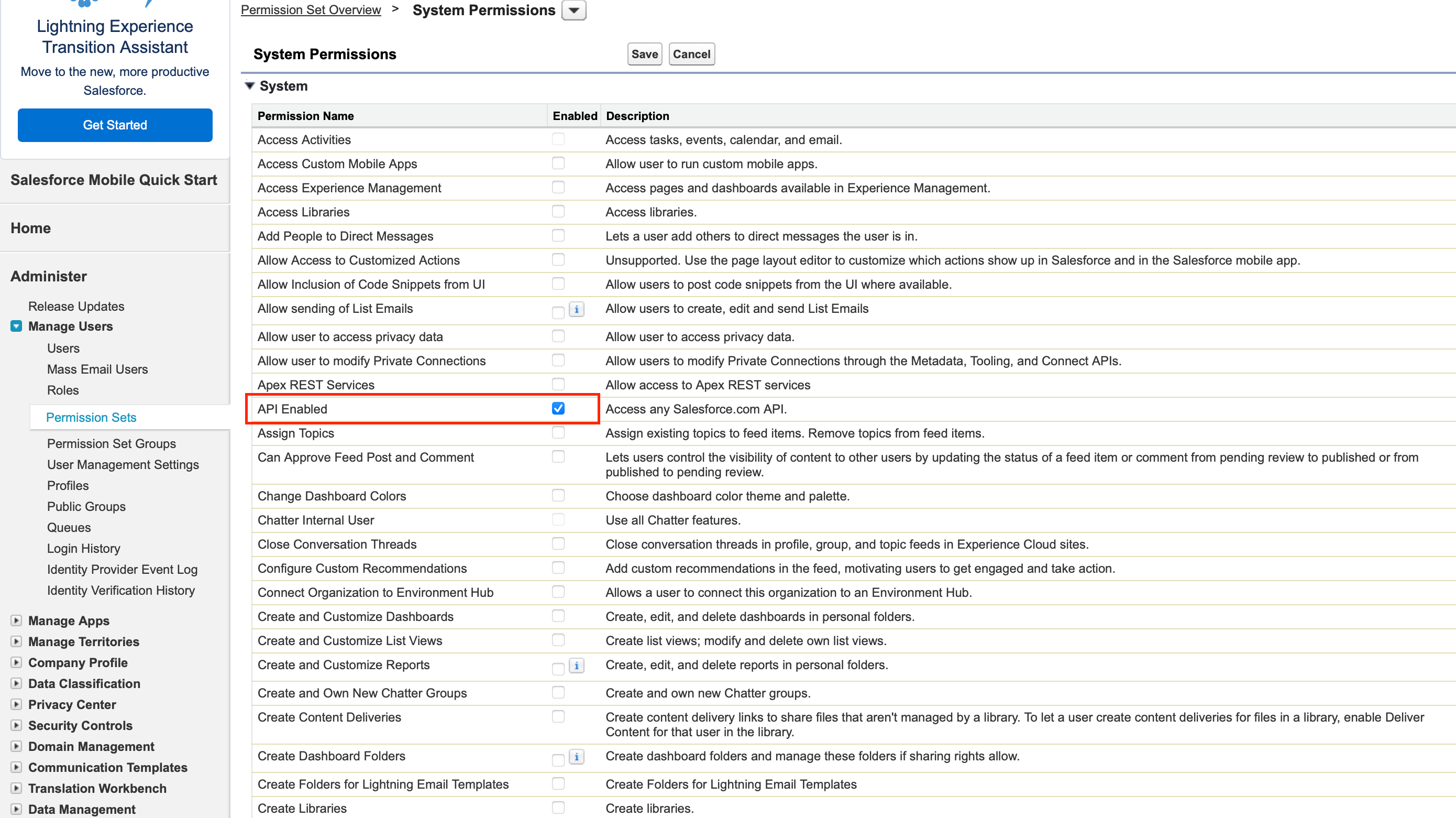Open Users from the Manage Users menu
The height and width of the screenshot is (818, 1456).
coord(63,348)
